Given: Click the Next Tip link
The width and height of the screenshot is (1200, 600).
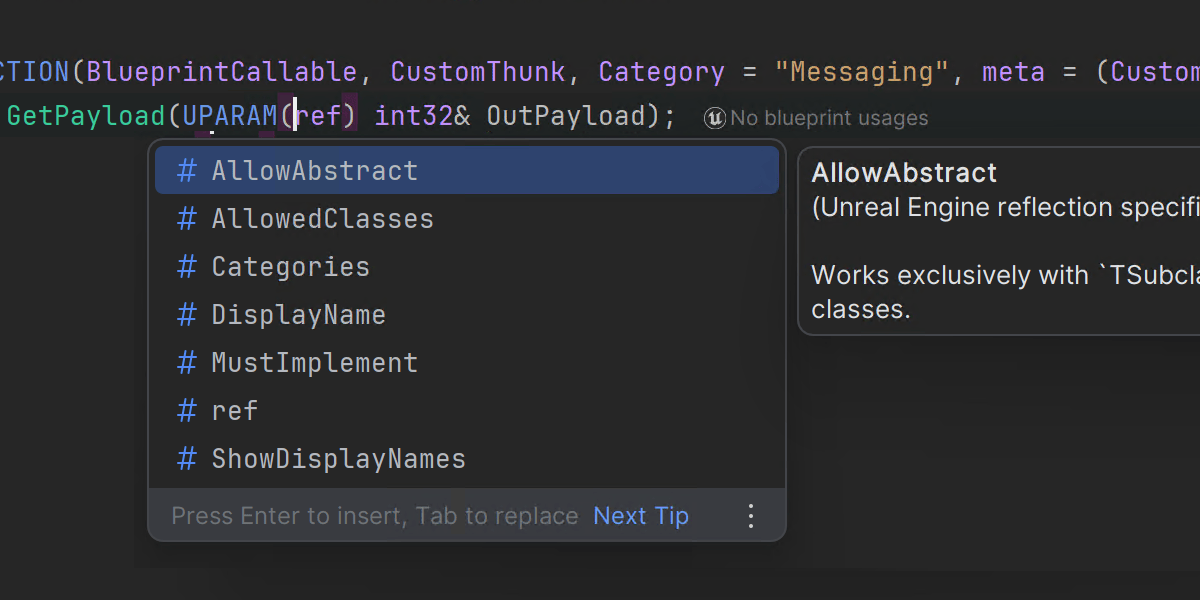Looking at the screenshot, I should [641, 516].
